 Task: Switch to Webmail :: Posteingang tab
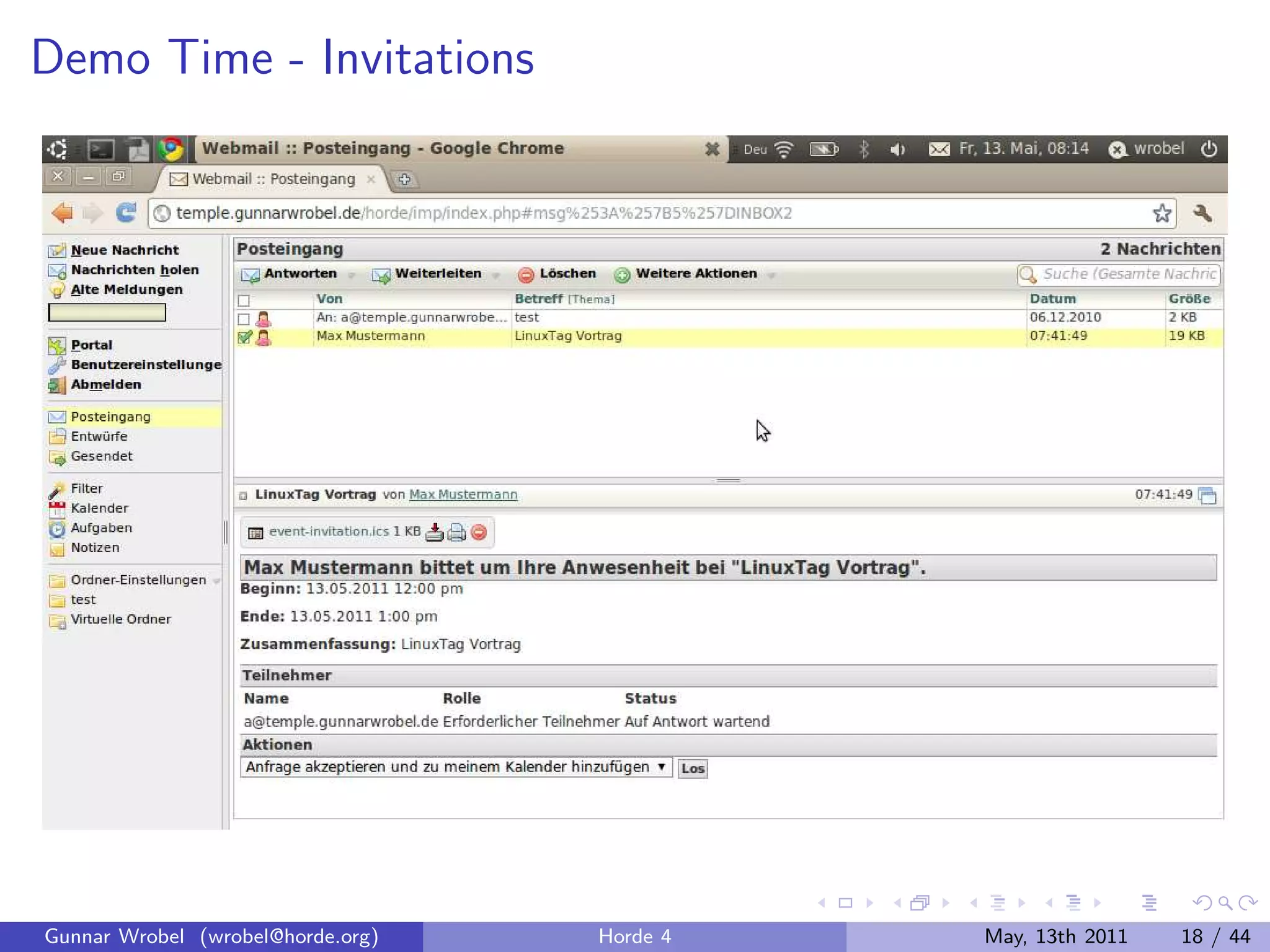pos(273,179)
